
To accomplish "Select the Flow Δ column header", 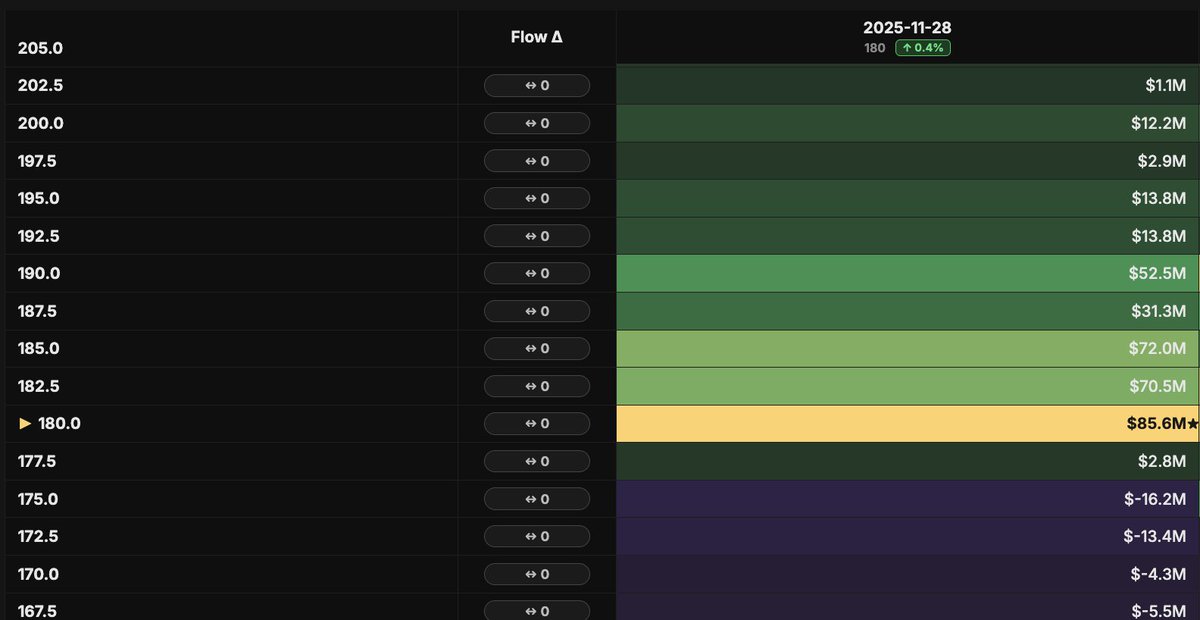I will (x=537, y=36).
